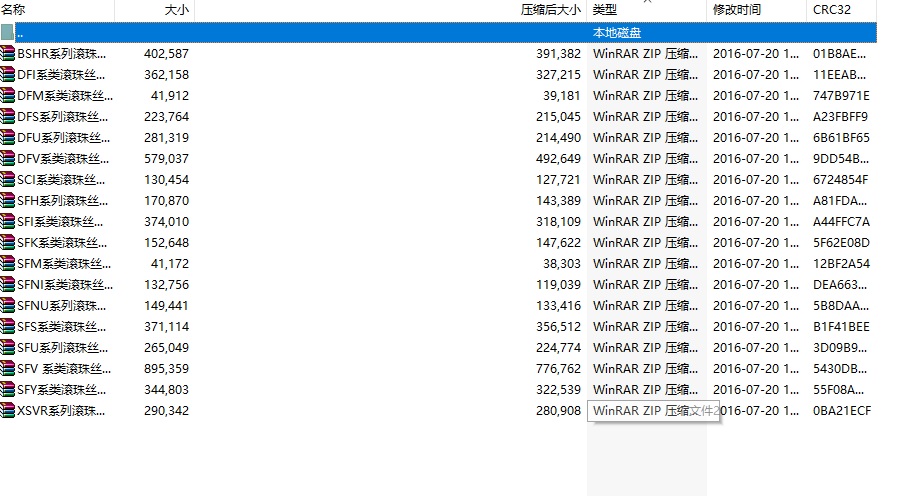
Task: Click the archive icon next to the SFNU file
Action: click(x=8, y=306)
